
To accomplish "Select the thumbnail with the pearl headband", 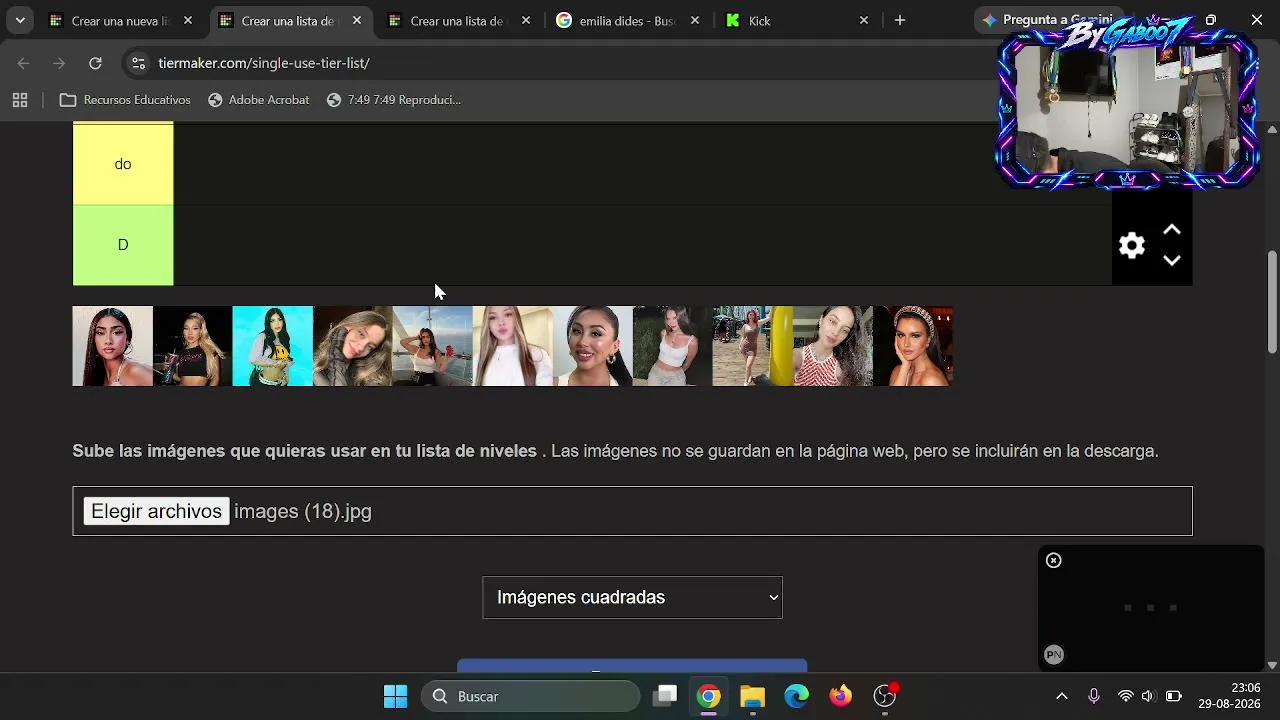I will click(x=913, y=346).
